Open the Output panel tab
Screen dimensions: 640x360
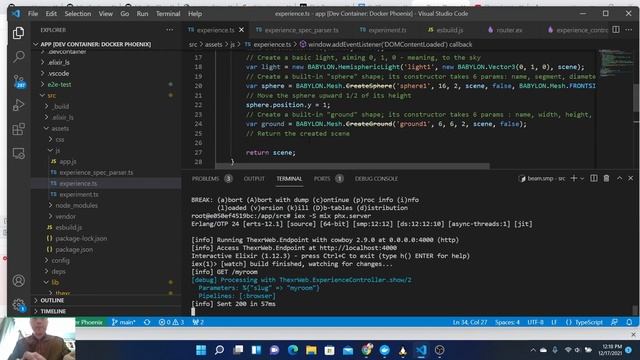click(x=254, y=179)
